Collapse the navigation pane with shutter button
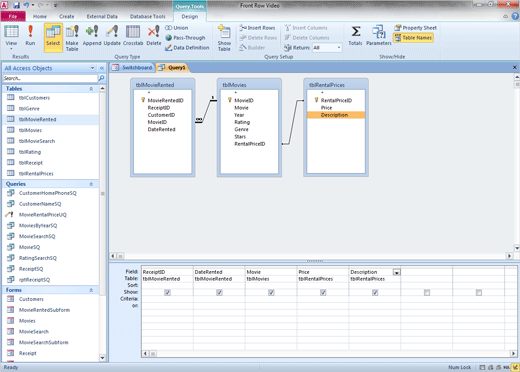Image resolution: width=520 pixels, height=372 pixels. point(102,68)
